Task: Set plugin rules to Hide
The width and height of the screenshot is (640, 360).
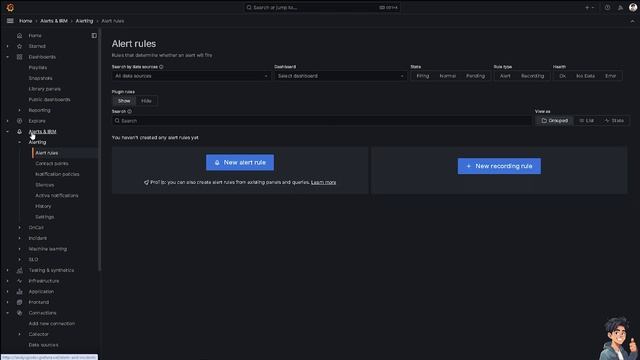Action: tap(146, 101)
